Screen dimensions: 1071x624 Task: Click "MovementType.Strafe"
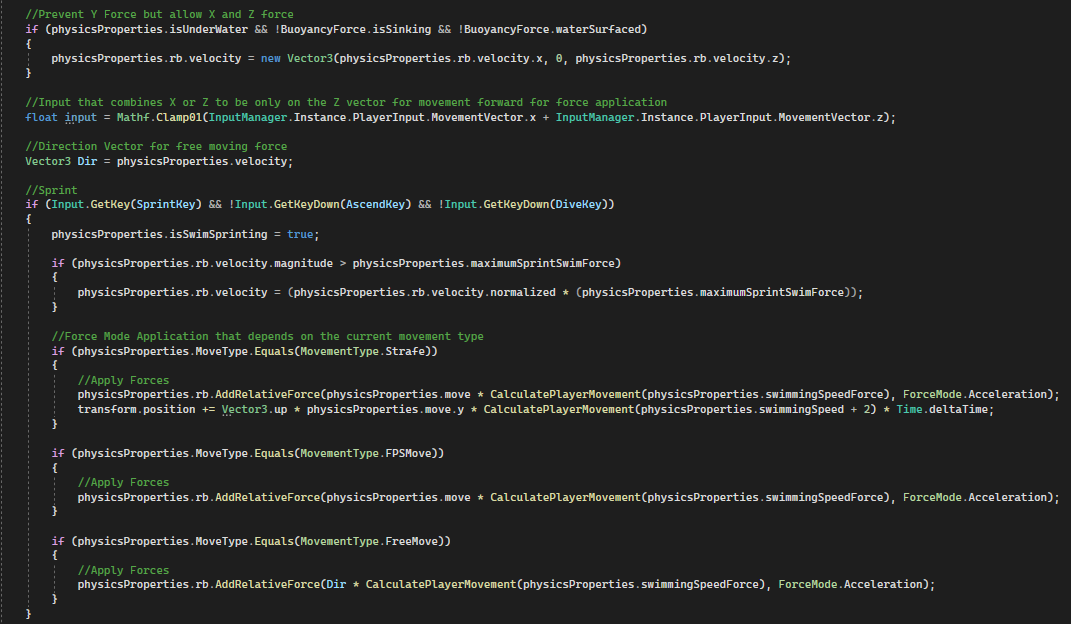pyautogui.click(x=365, y=351)
